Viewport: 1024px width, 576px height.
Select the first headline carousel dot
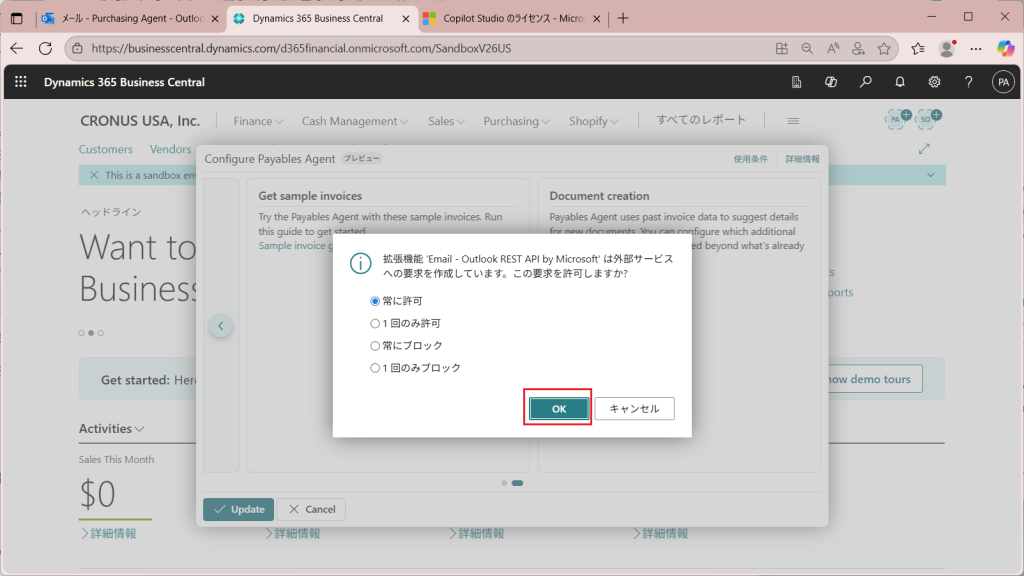82,333
